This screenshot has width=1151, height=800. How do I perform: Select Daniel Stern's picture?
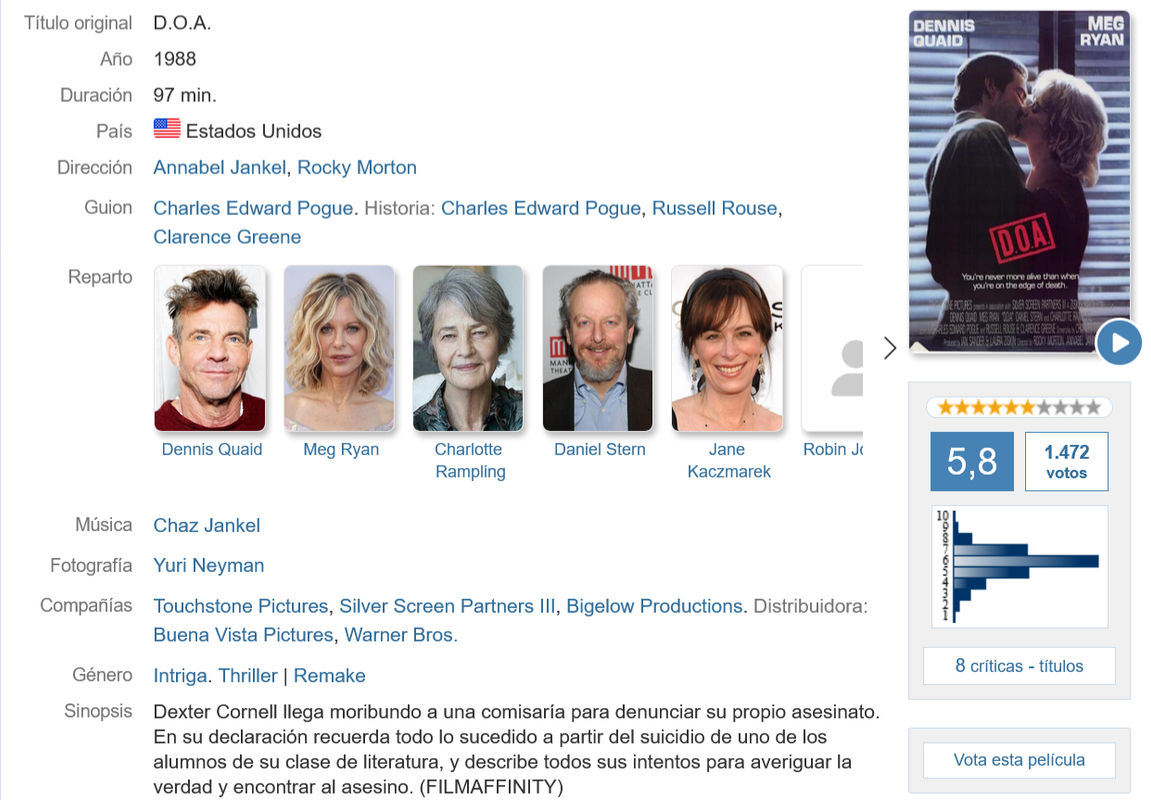point(598,348)
